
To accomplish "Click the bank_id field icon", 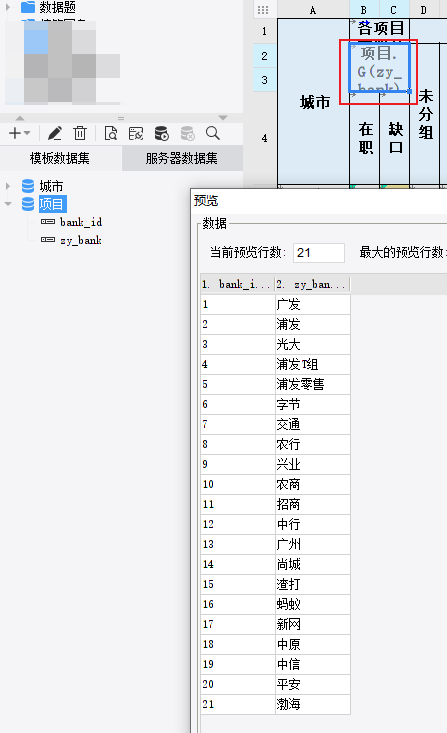I will tap(48, 222).
